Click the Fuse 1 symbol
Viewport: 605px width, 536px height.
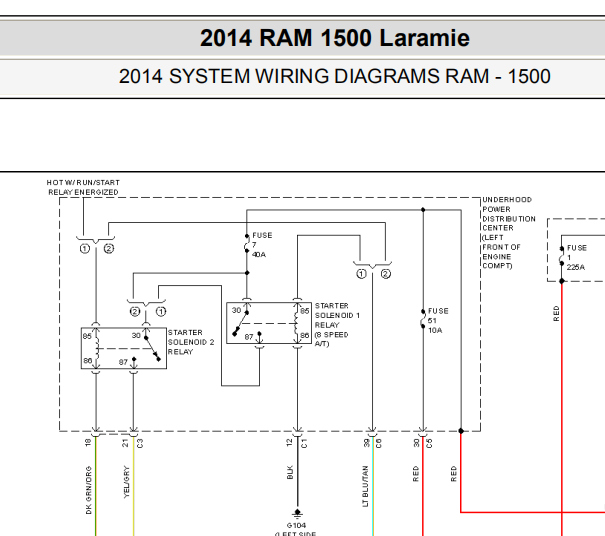[562, 256]
